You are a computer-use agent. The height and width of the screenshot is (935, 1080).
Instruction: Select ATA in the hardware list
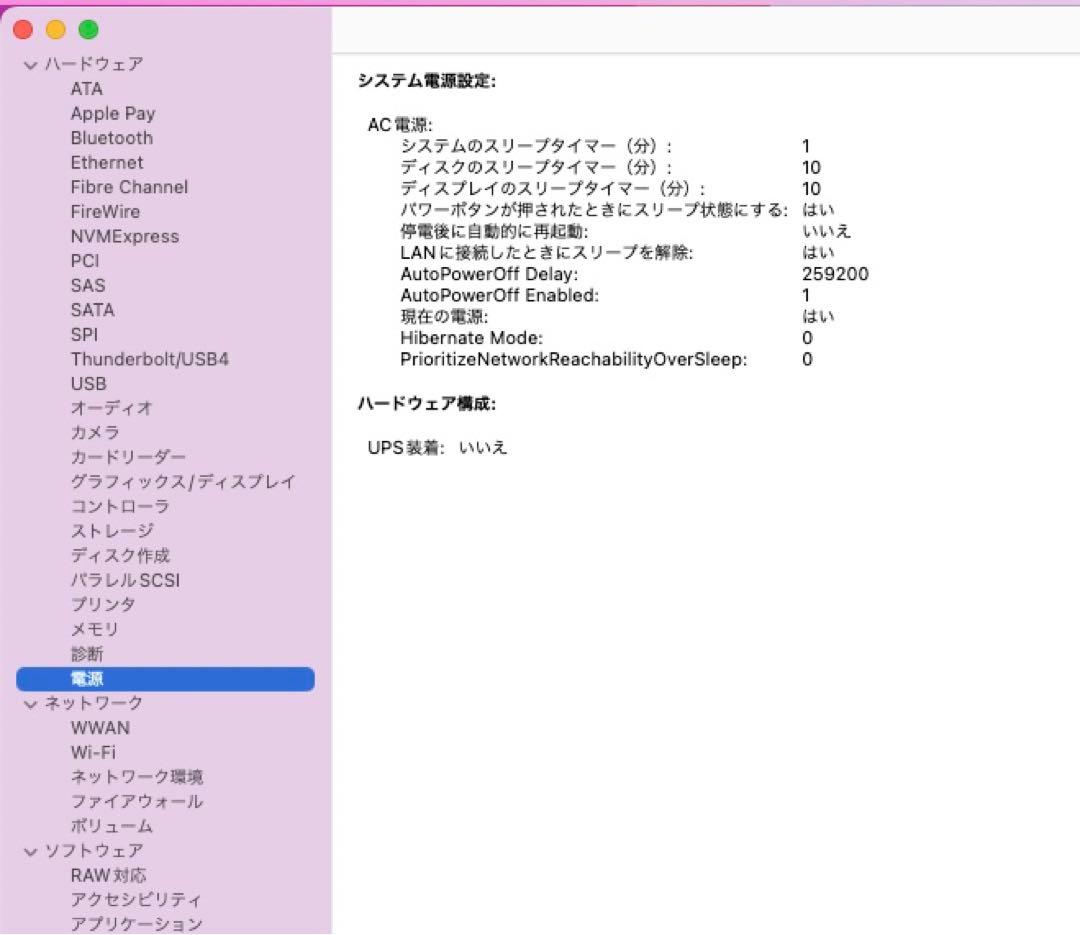tap(86, 88)
